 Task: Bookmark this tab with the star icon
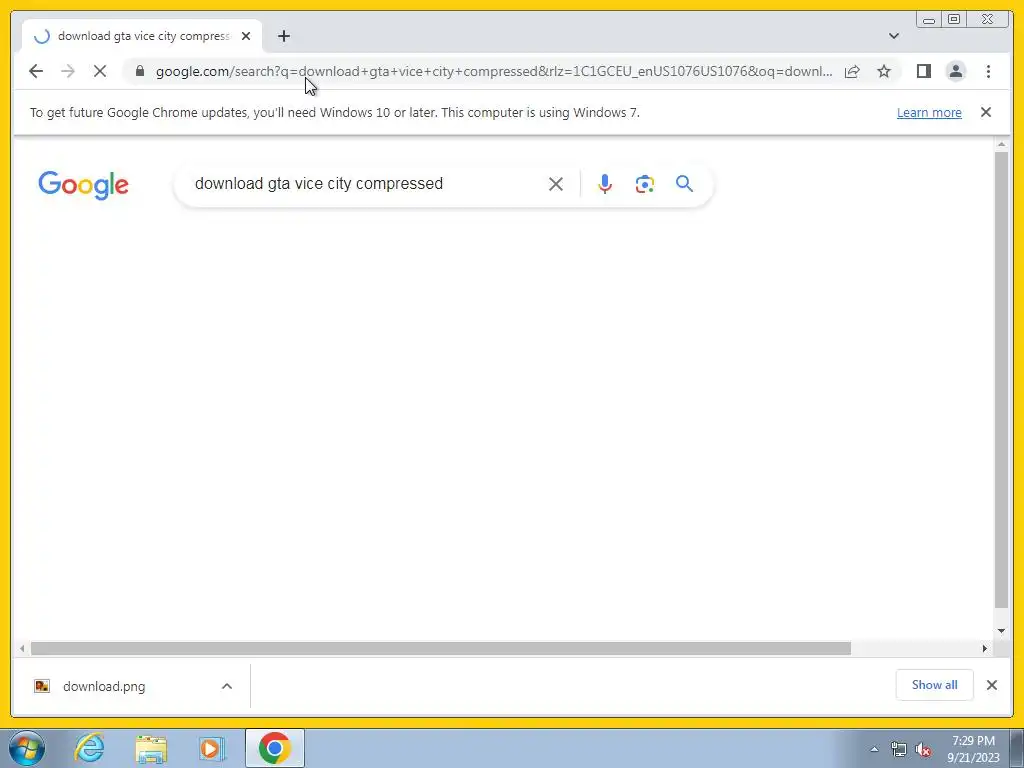point(884,71)
